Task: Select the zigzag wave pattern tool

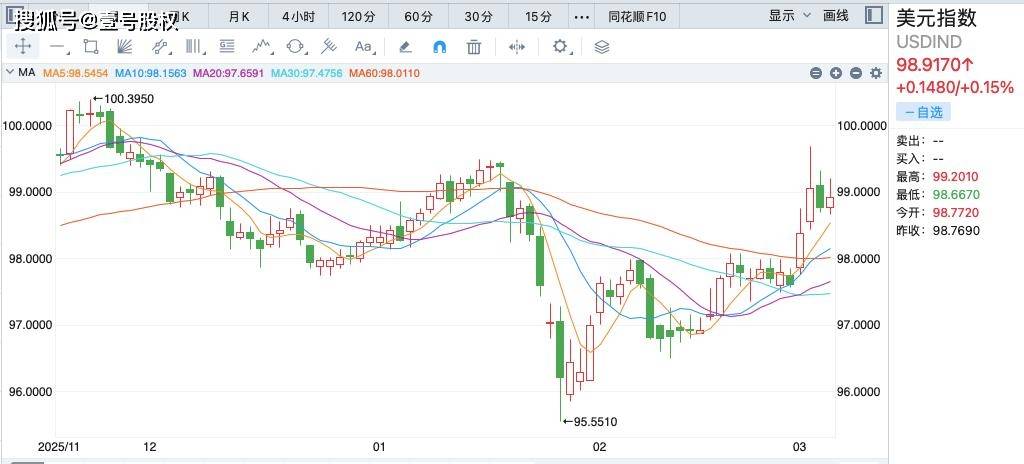Action: [262, 46]
